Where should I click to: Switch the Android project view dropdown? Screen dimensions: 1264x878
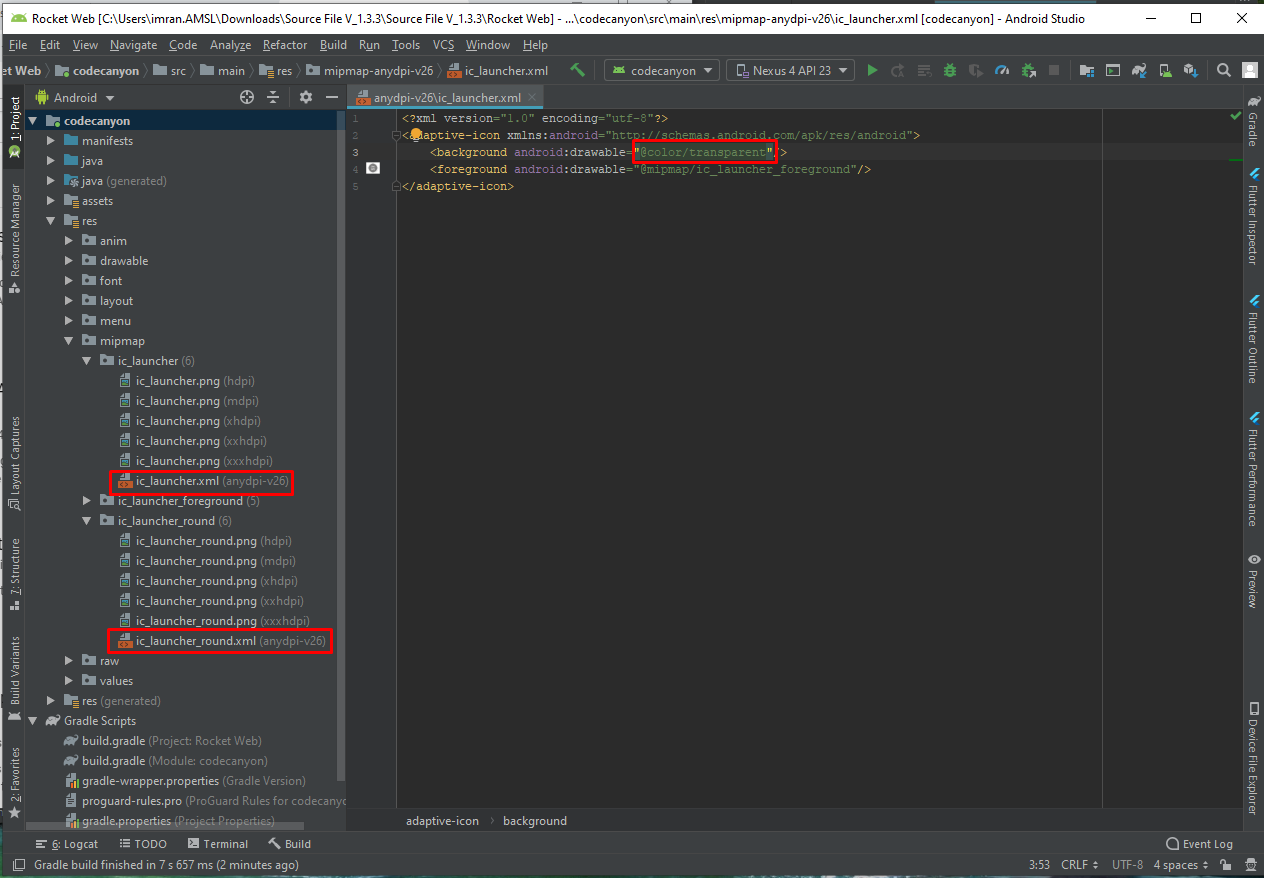click(x=76, y=98)
